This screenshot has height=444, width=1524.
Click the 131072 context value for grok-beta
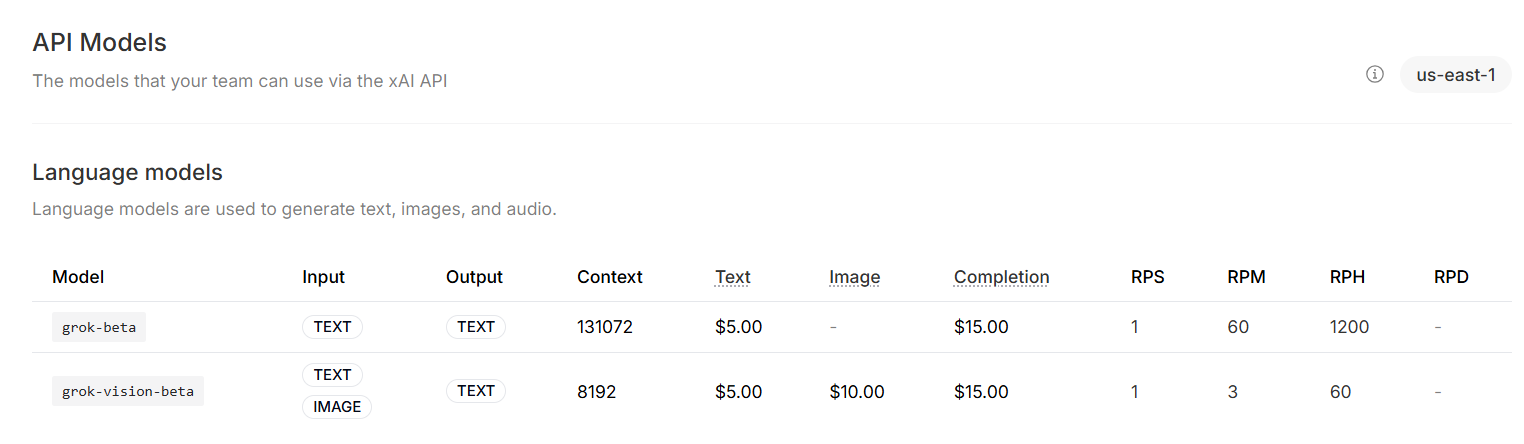pos(605,327)
